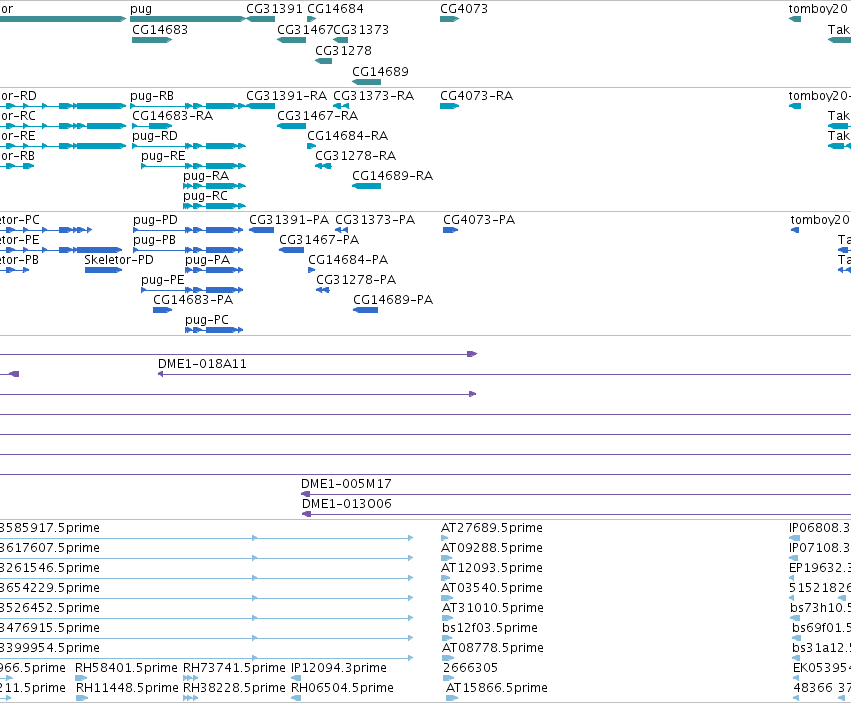Click the DME1-013O06 clone label
The image size is (851, 703).
pos(347,504)
